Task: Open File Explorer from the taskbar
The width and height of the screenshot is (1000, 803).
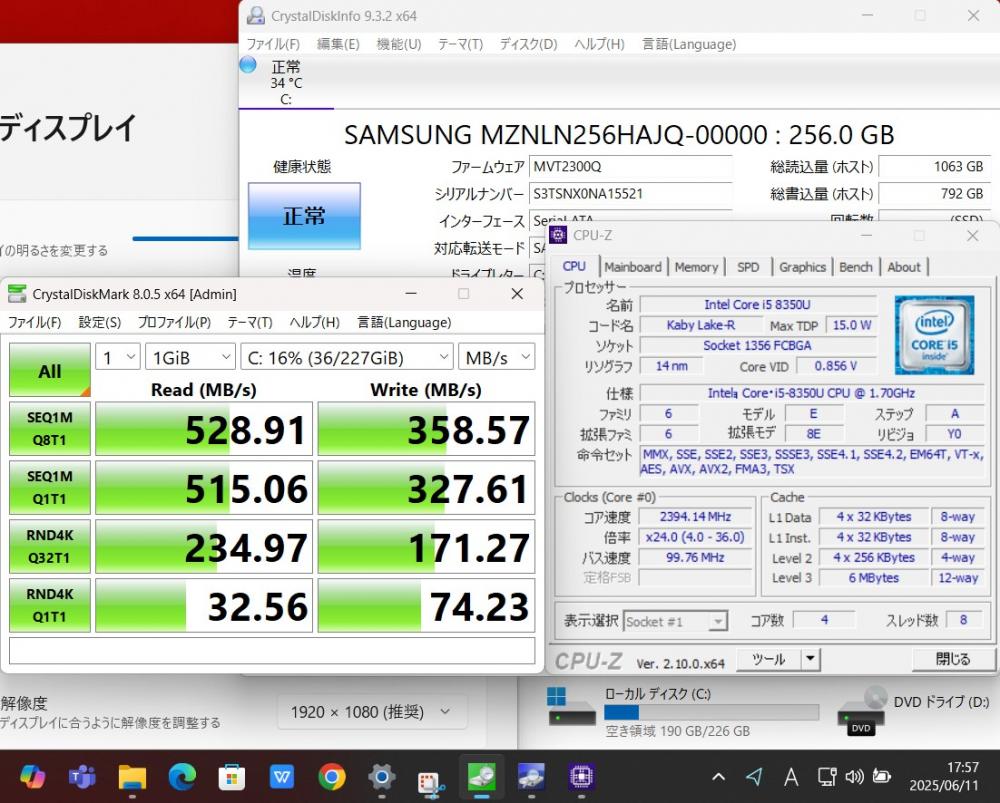Action: tap(132, 777)
